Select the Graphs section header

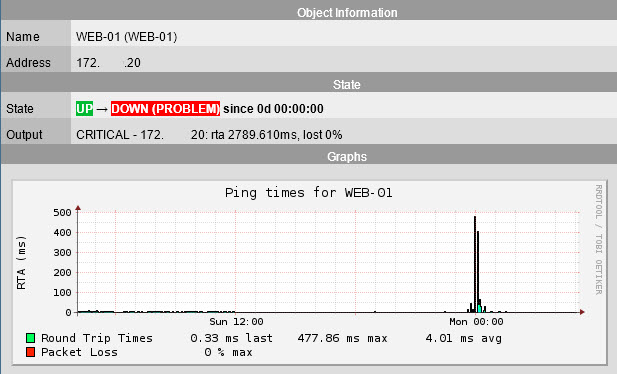[347, 157]
